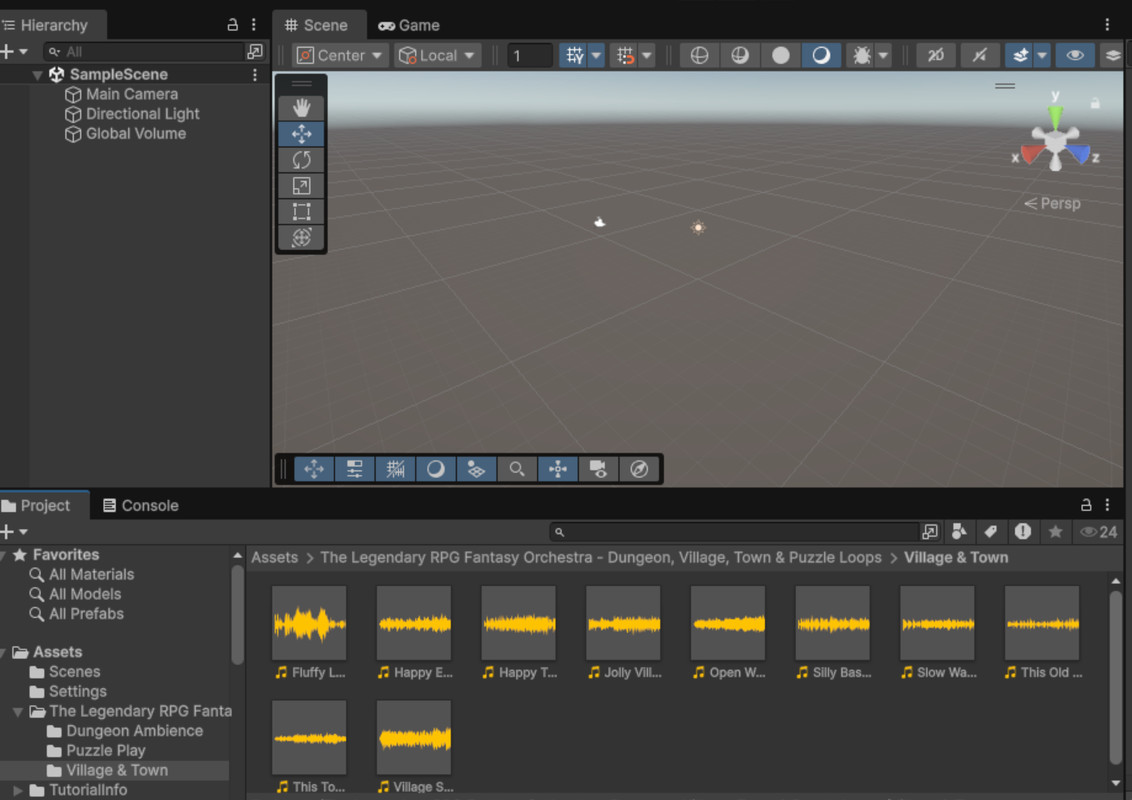Toggle scene visibility eye icon
1132x800 pixels.
tap(1075, 56)
